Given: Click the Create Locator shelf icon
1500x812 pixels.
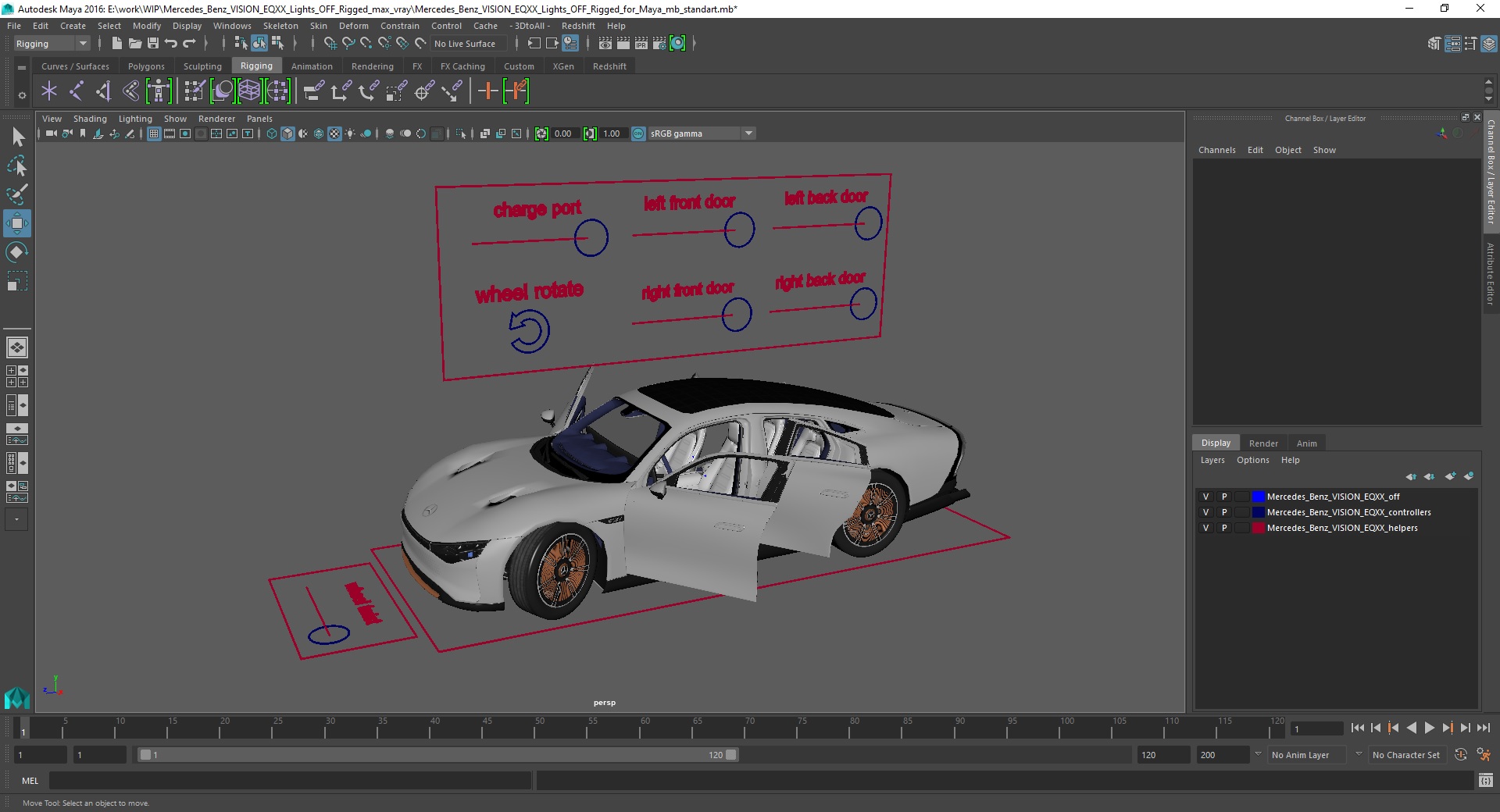Looking at the screenshot, I should [x=49, y=91].
